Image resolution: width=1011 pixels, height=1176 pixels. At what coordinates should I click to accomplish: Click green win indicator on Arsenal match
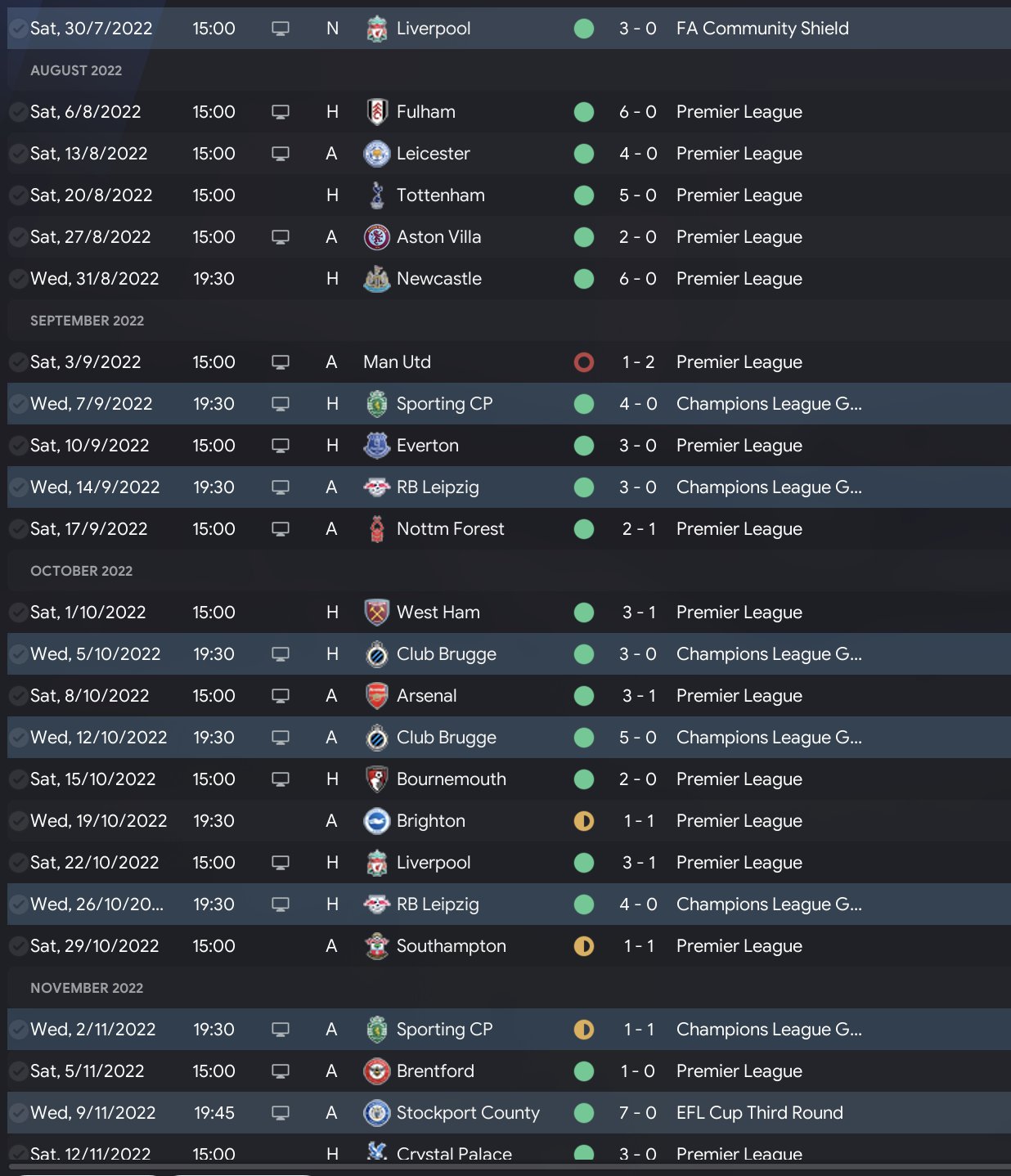pos(584,696)
